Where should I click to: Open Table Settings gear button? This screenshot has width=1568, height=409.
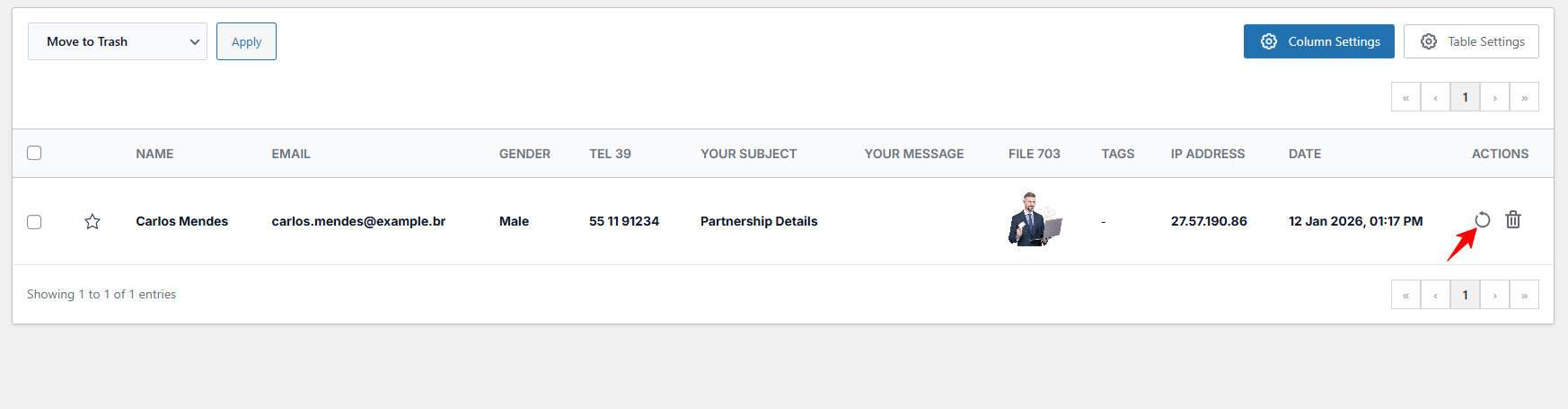pos(1471,41)
